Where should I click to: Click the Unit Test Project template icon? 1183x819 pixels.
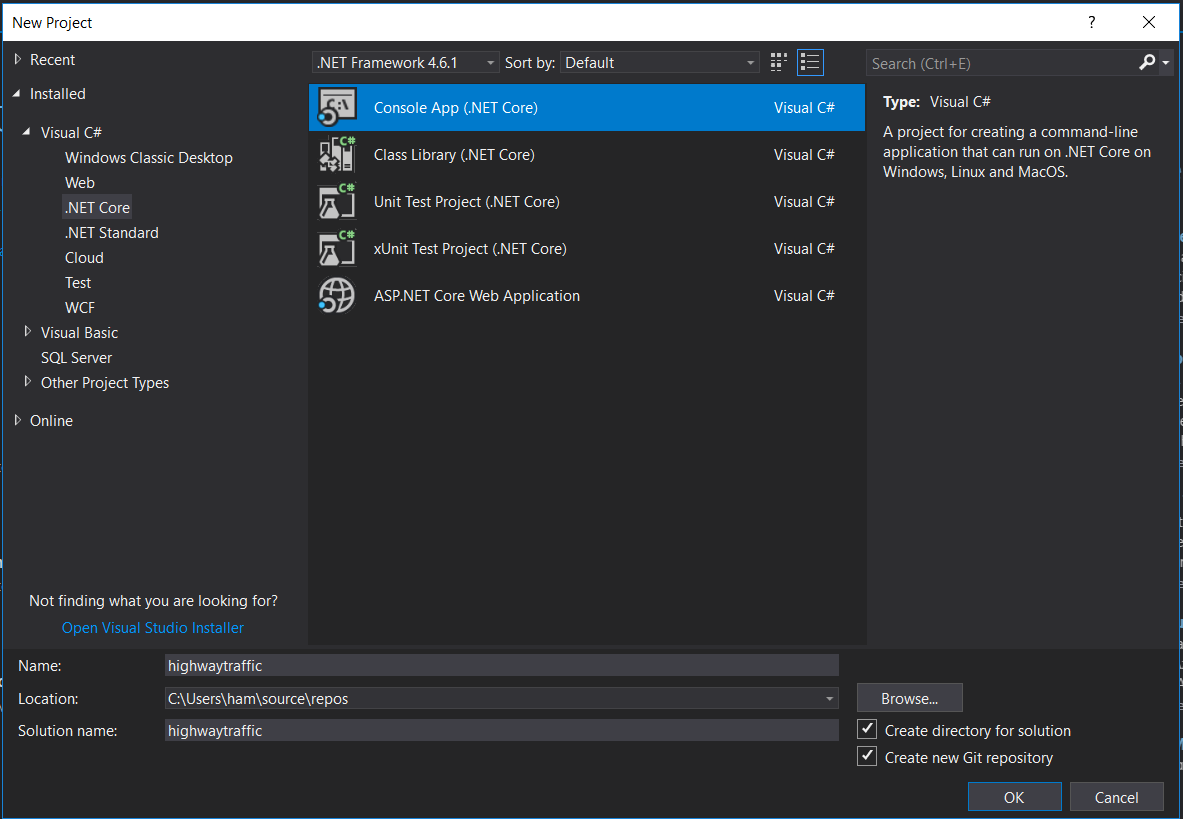[x=336, y=201]
